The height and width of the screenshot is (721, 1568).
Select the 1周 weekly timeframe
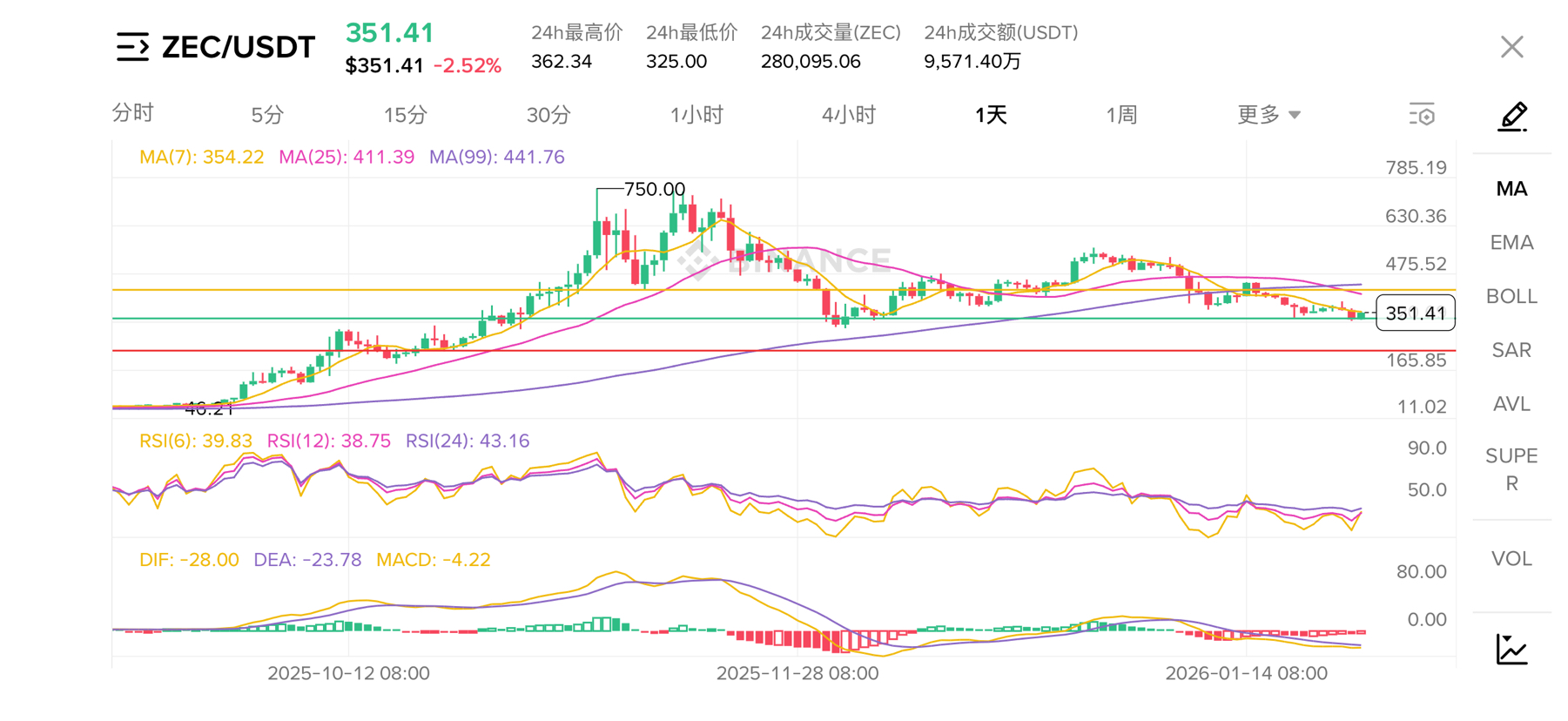1121,115
